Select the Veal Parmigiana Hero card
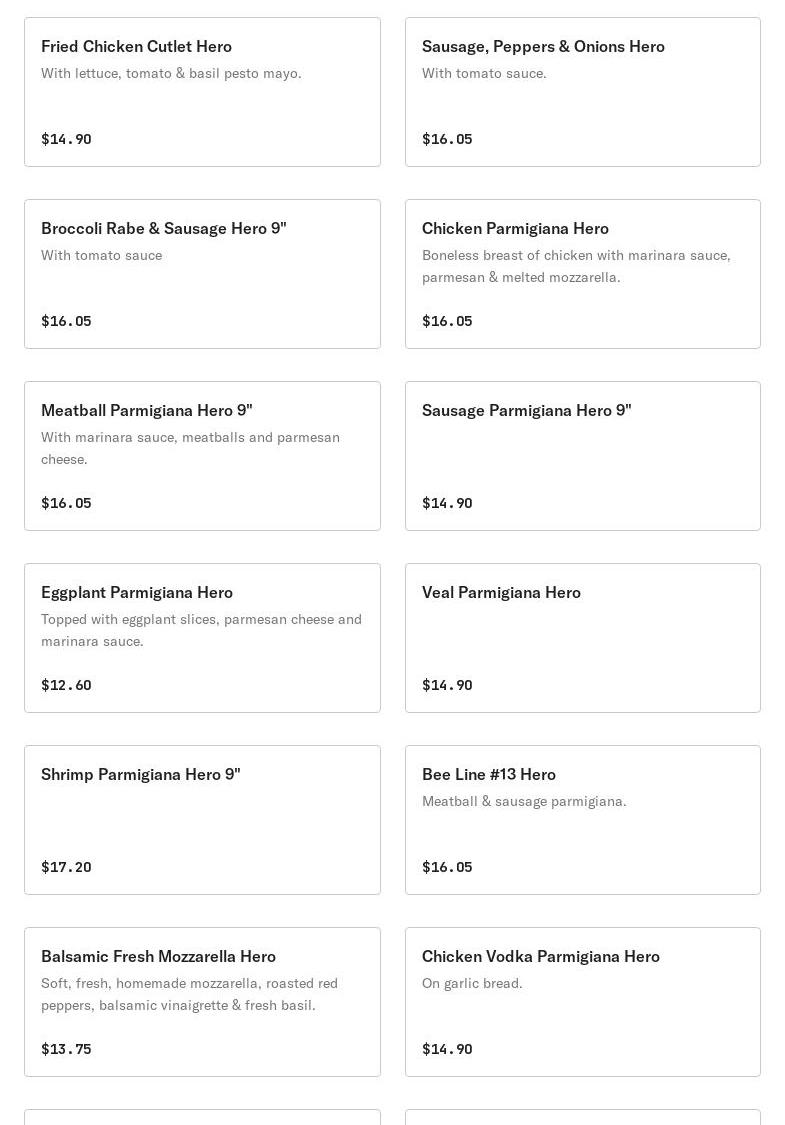785x1125 pixels. 582,638
